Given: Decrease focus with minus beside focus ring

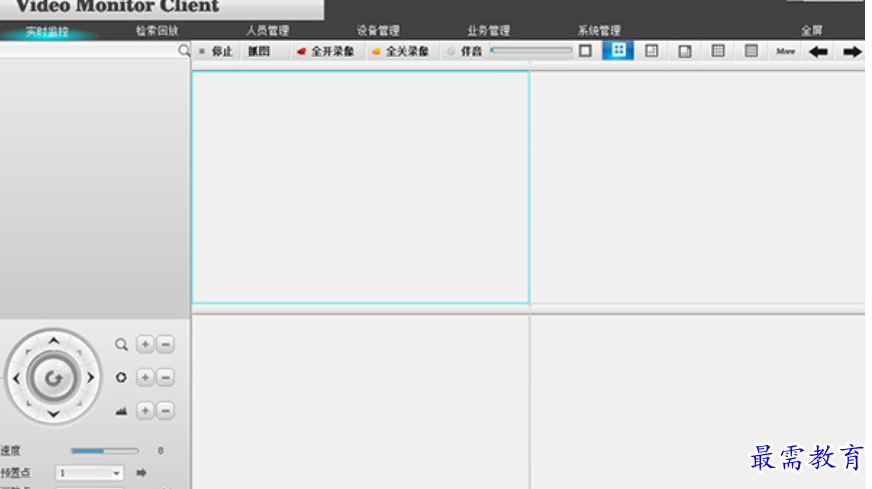Looking at the screenshot, I should pos(166,378).
